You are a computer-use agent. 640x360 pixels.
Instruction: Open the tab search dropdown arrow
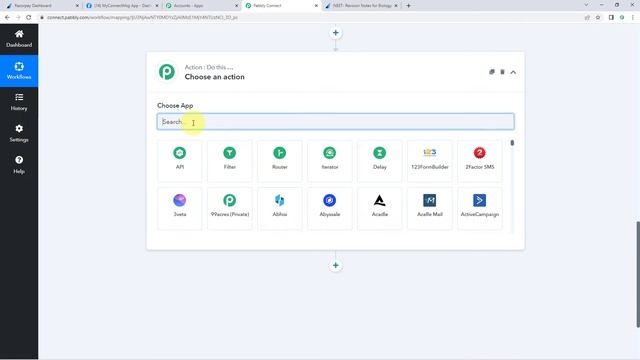click(x=586, y=5)
